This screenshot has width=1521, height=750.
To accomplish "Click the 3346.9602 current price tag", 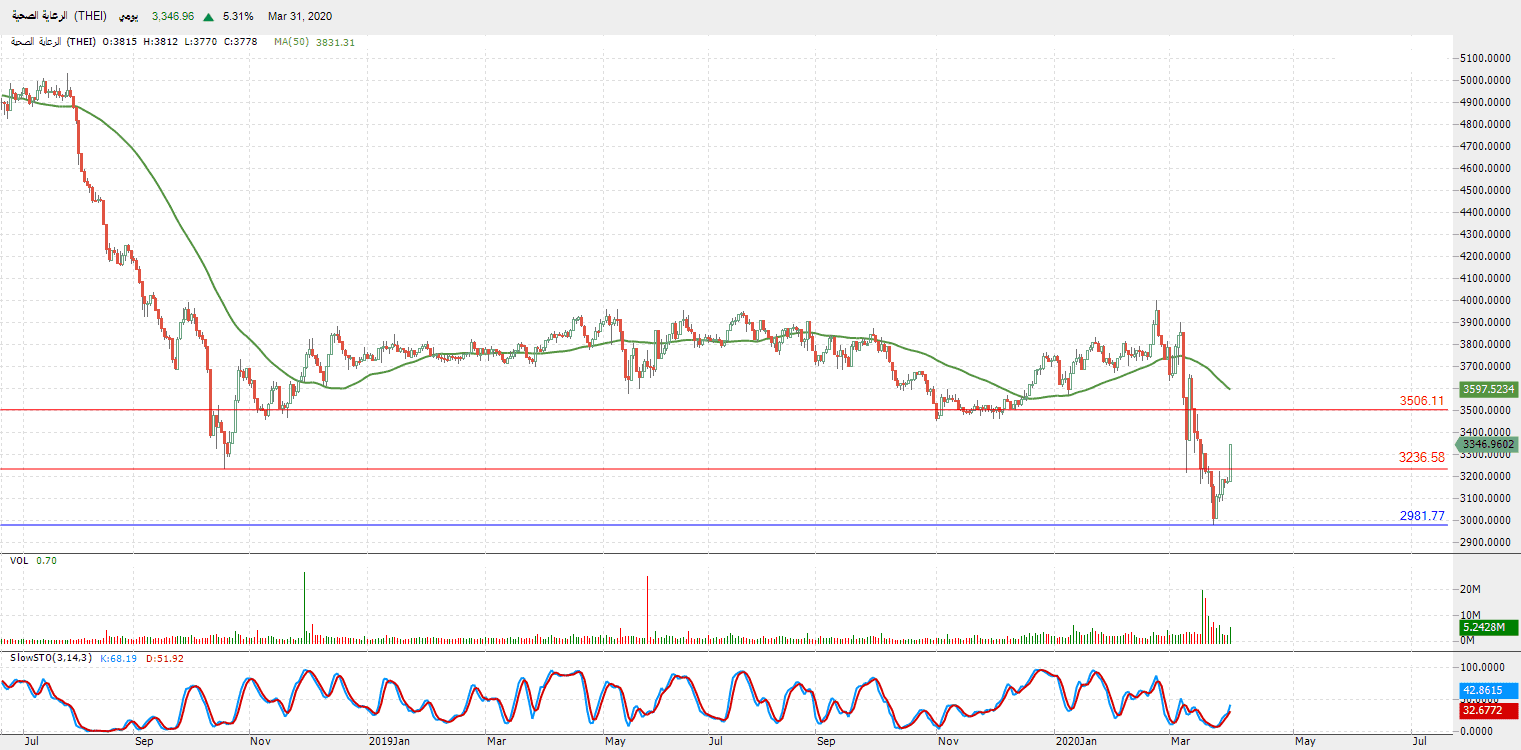I will 1487,444.
